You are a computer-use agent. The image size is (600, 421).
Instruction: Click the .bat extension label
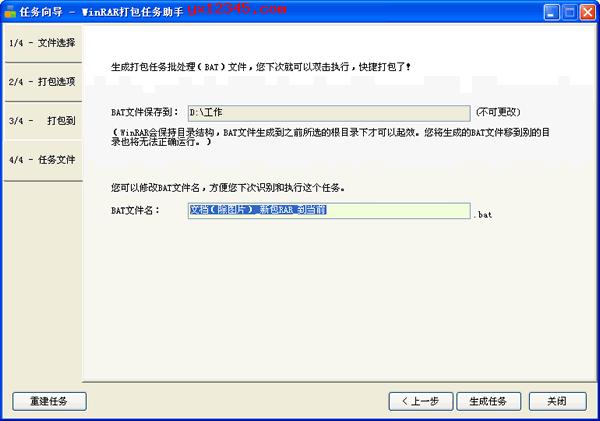483,215
